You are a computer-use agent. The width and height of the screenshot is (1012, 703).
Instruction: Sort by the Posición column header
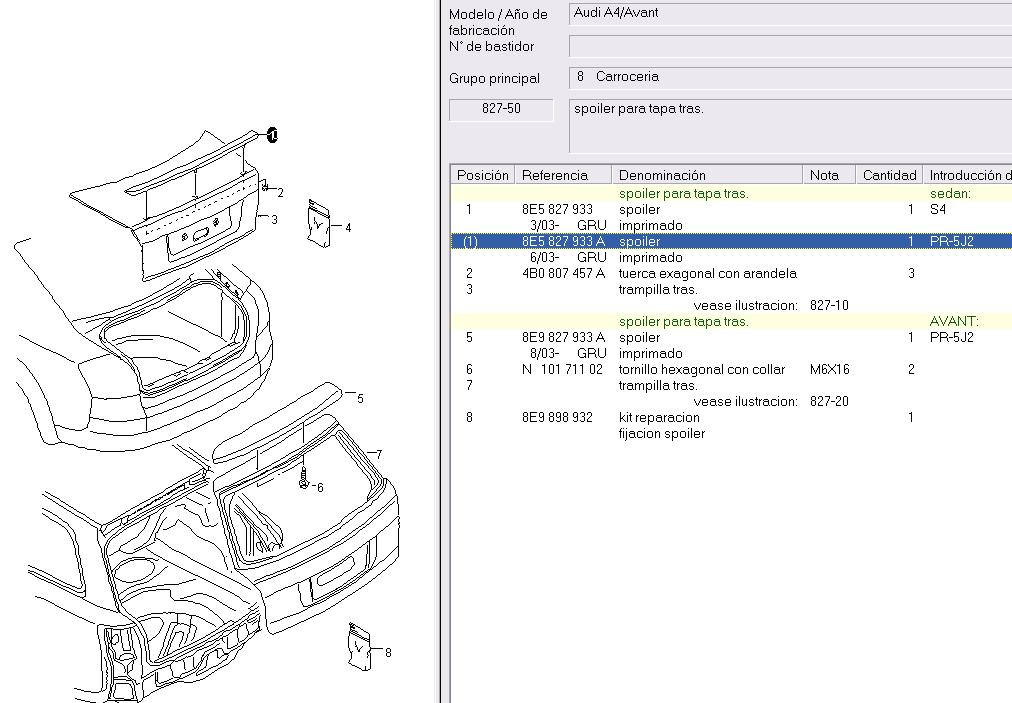[x=483, y=175]
